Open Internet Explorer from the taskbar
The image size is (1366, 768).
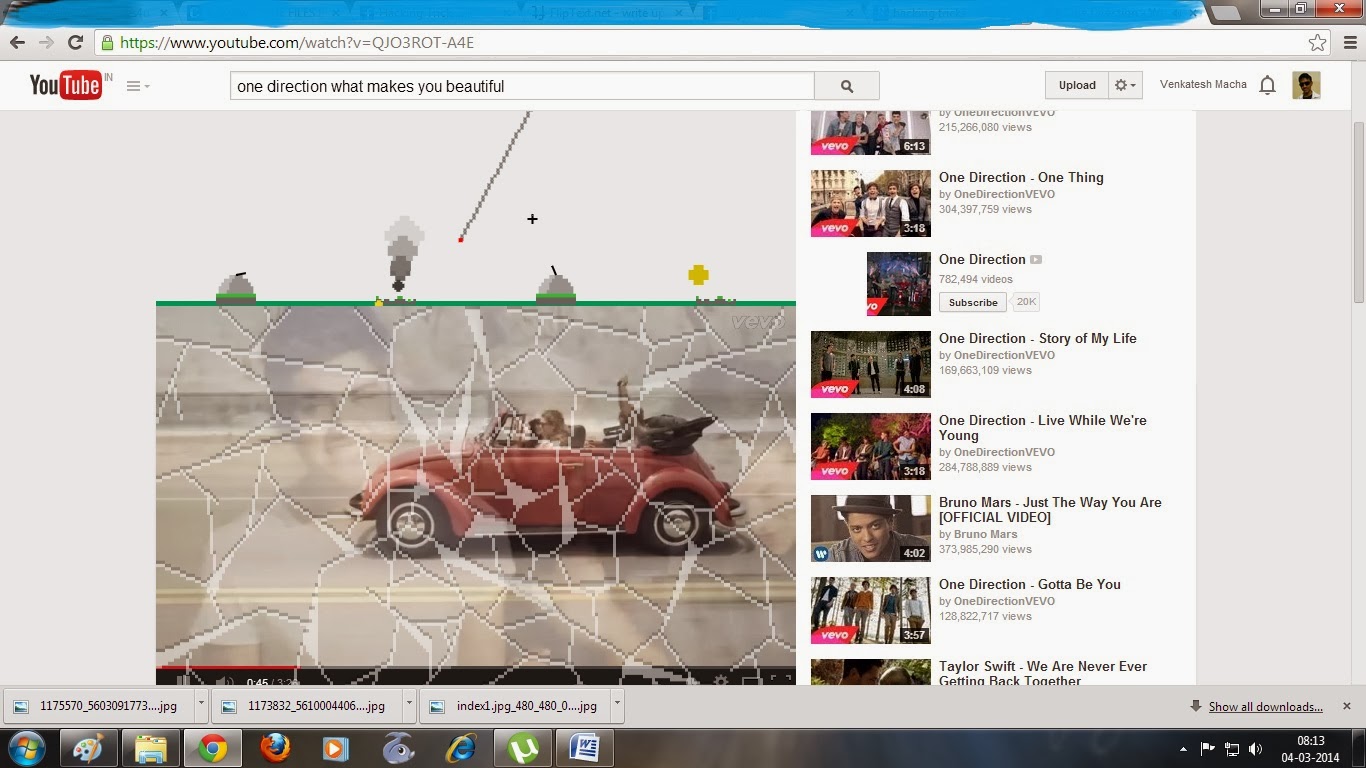click(x=461, y=748)
